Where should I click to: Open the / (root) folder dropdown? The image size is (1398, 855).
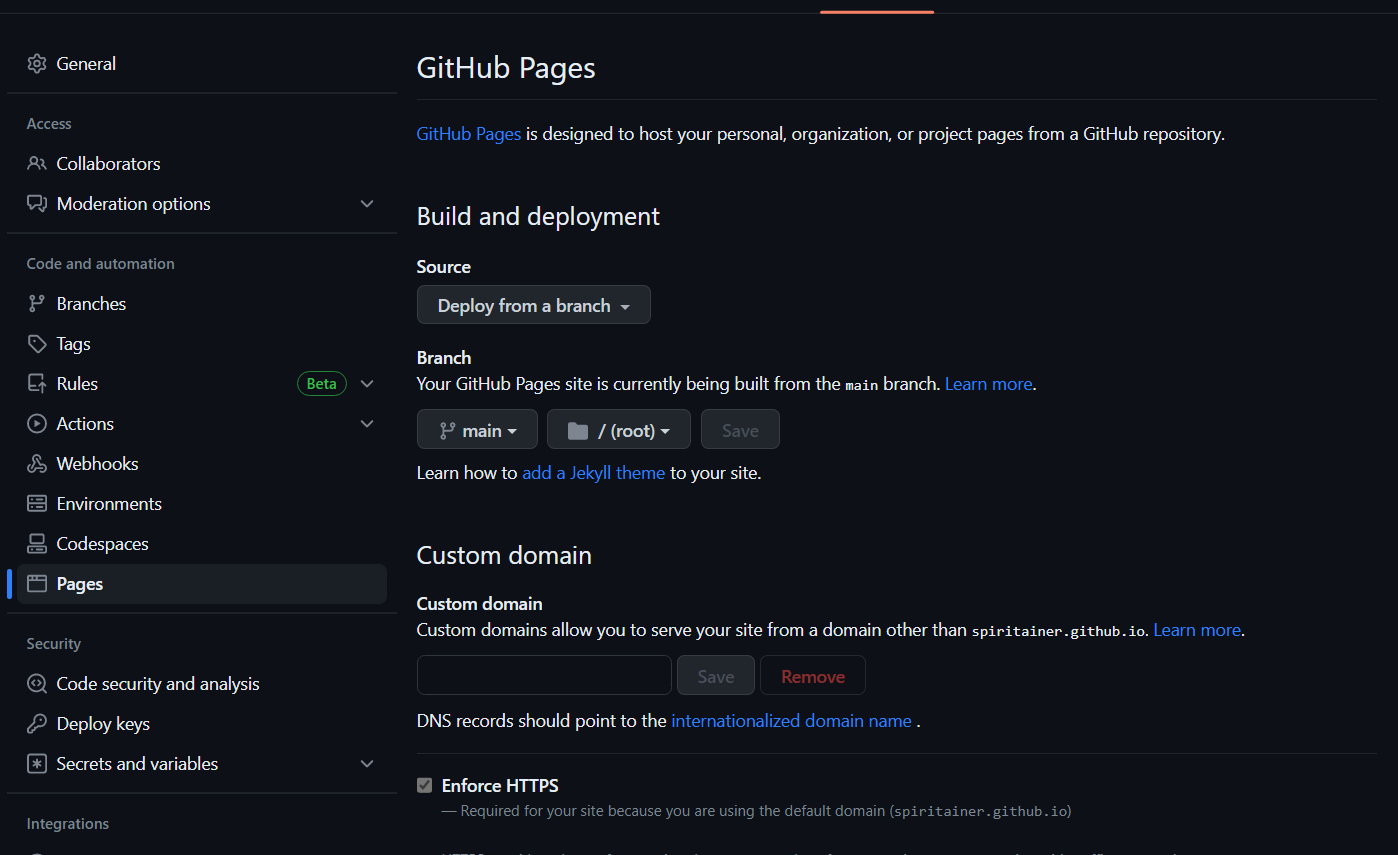tap(619, 429)
